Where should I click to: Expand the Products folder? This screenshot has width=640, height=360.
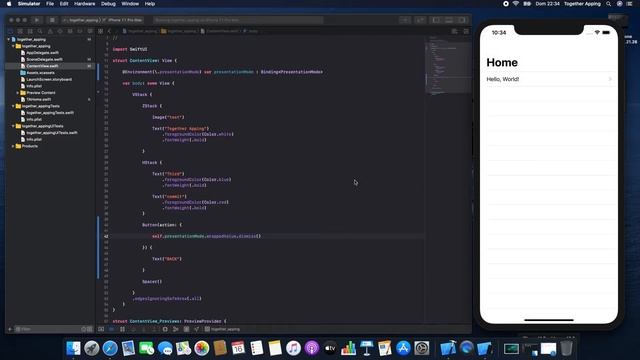tap(13, 146)
